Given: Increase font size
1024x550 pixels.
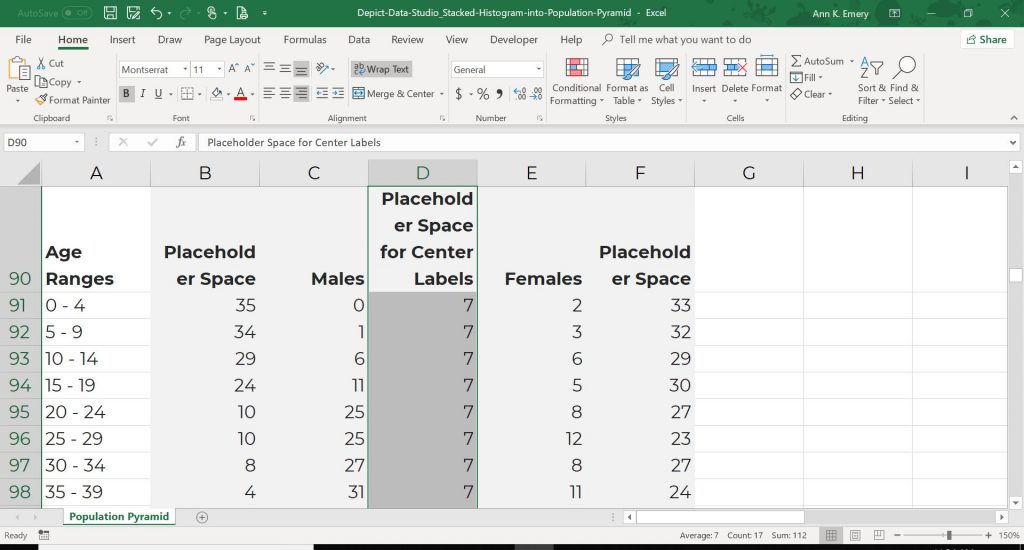Looking at the screenshot, I should click(x=234, y=69).
